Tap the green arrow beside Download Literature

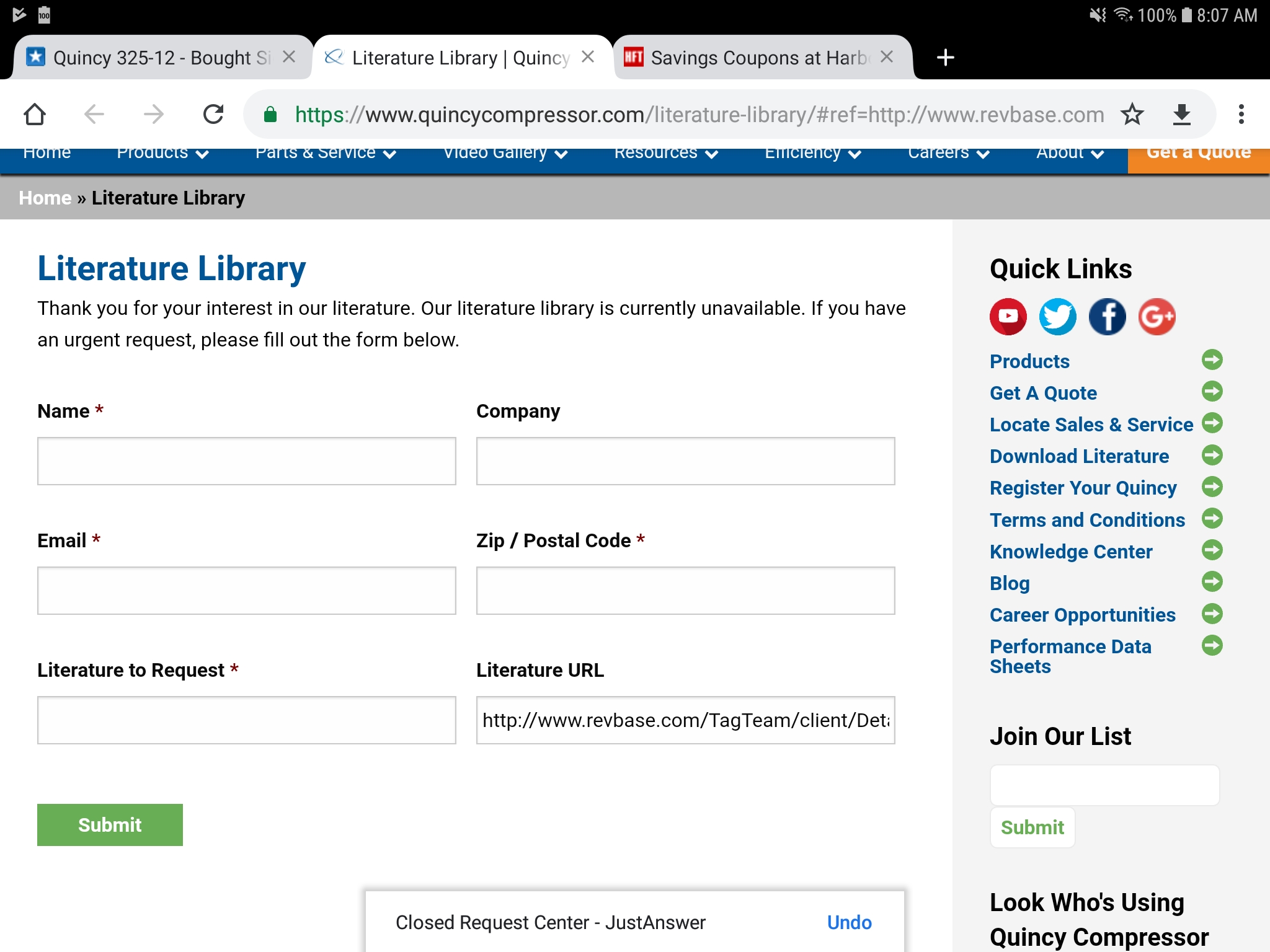(1212, 455)
